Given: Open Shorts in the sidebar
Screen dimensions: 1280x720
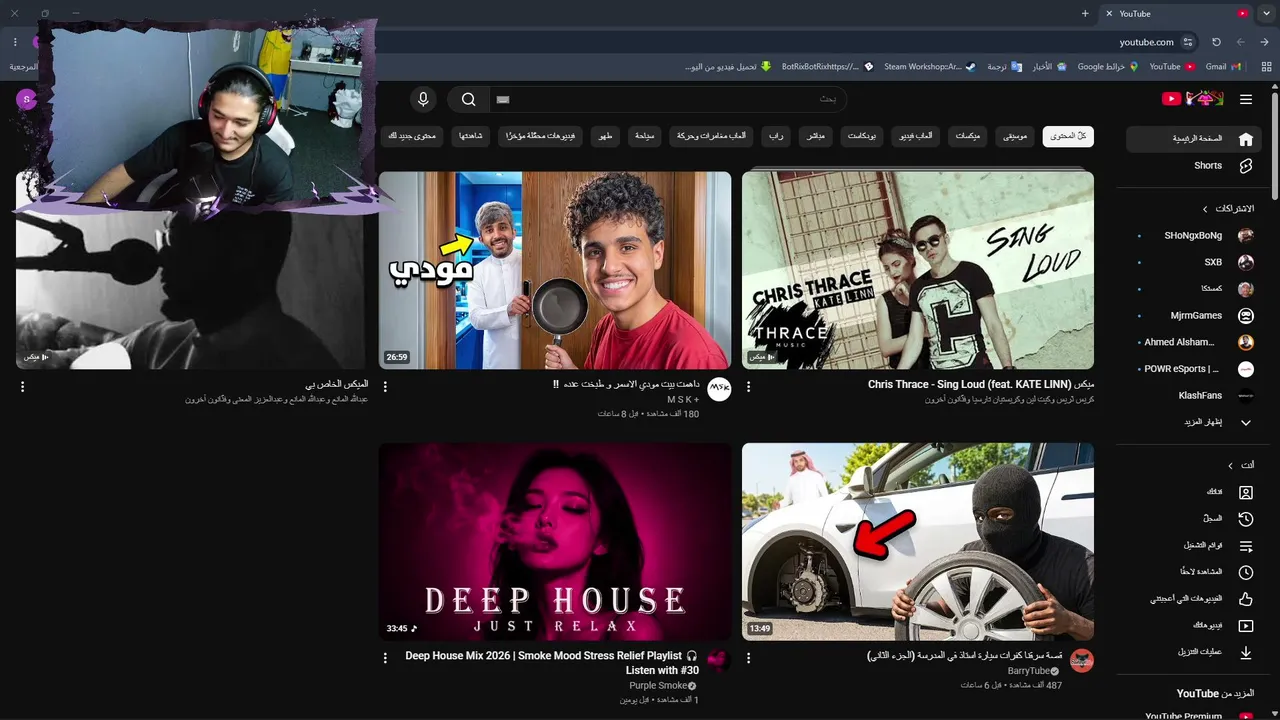Looking at the screenshot, I should [1194, 166].
